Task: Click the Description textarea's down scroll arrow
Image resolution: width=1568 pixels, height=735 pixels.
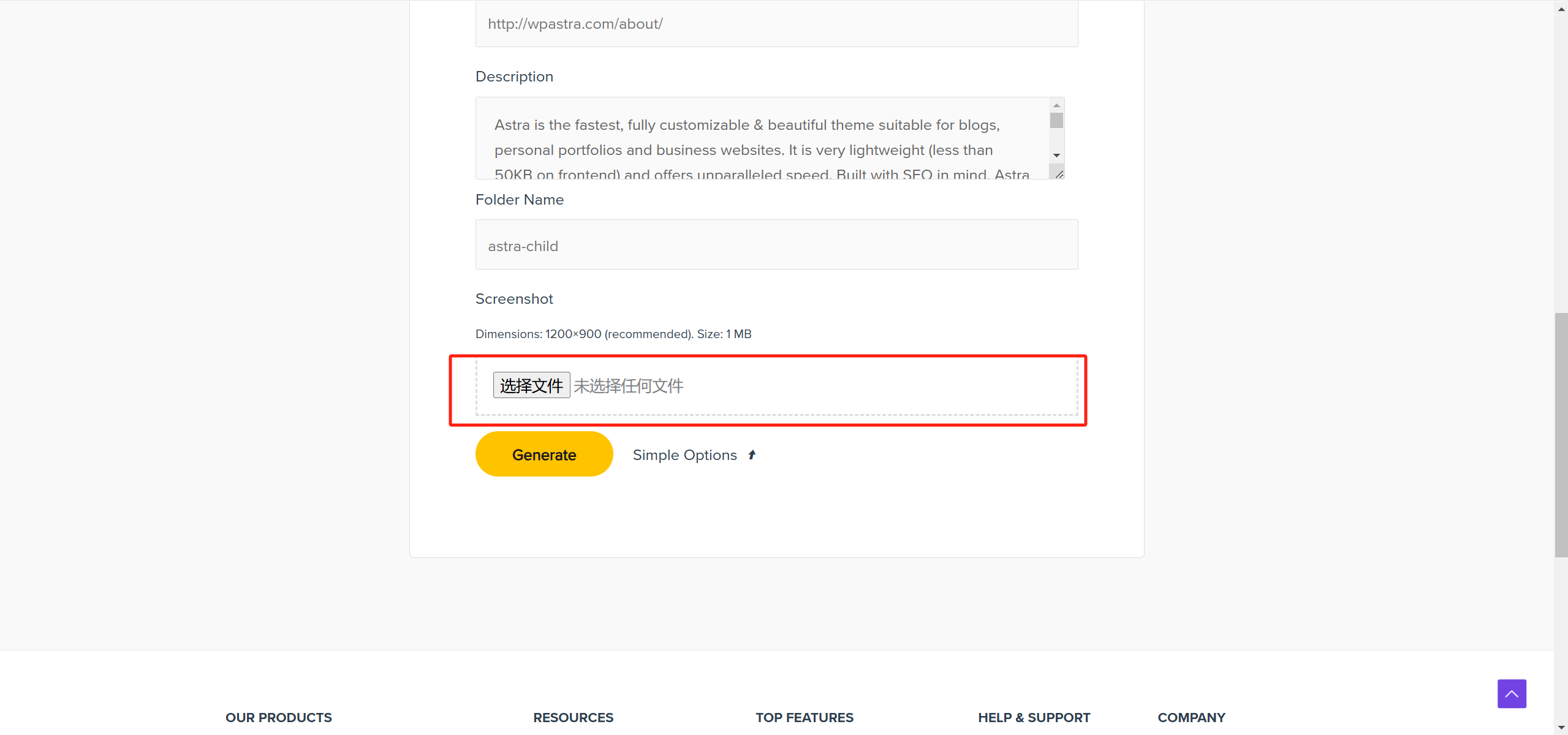Action: click(1056, 155)
